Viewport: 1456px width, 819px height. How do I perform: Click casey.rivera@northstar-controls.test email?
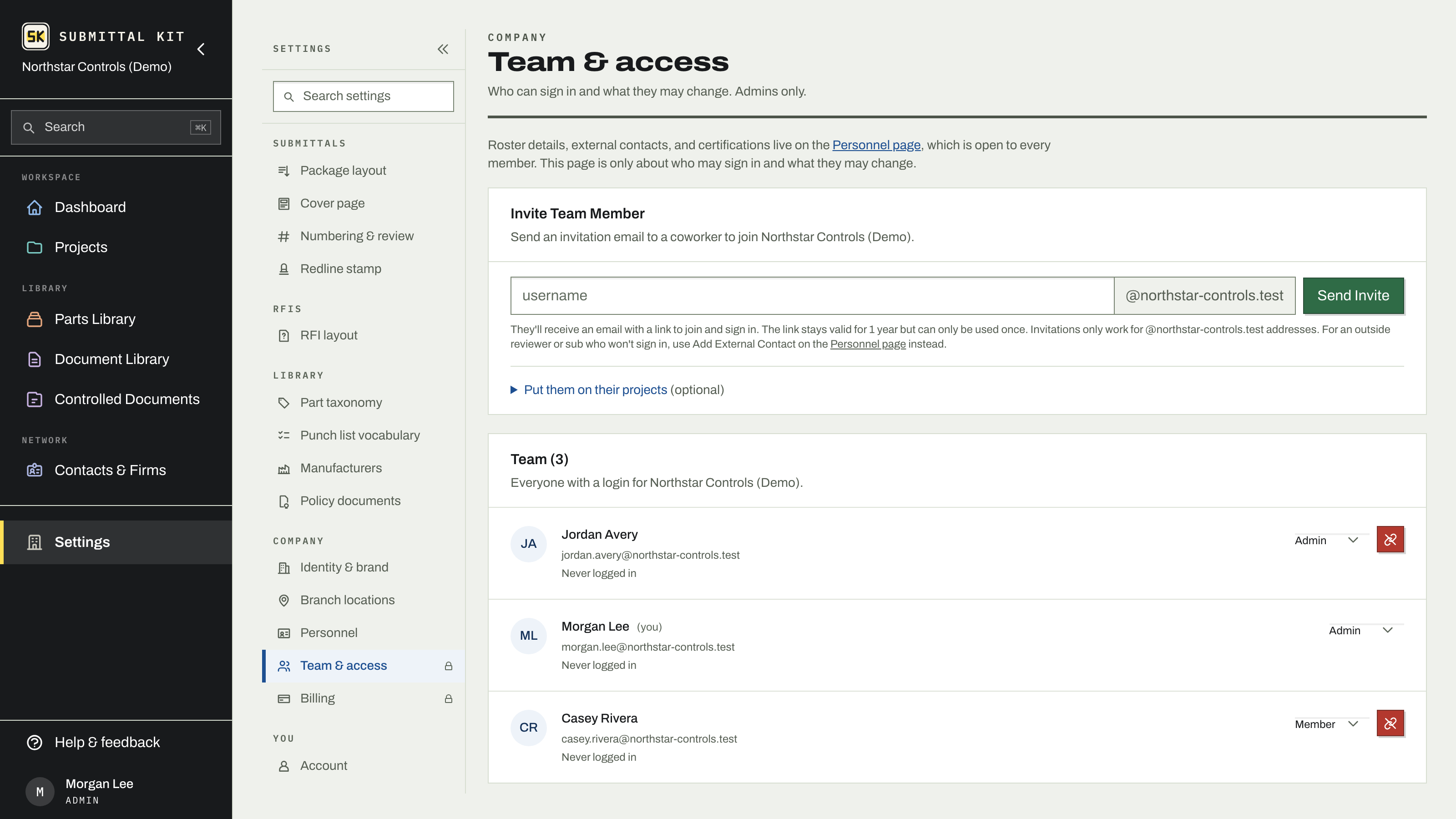point(649,739)
